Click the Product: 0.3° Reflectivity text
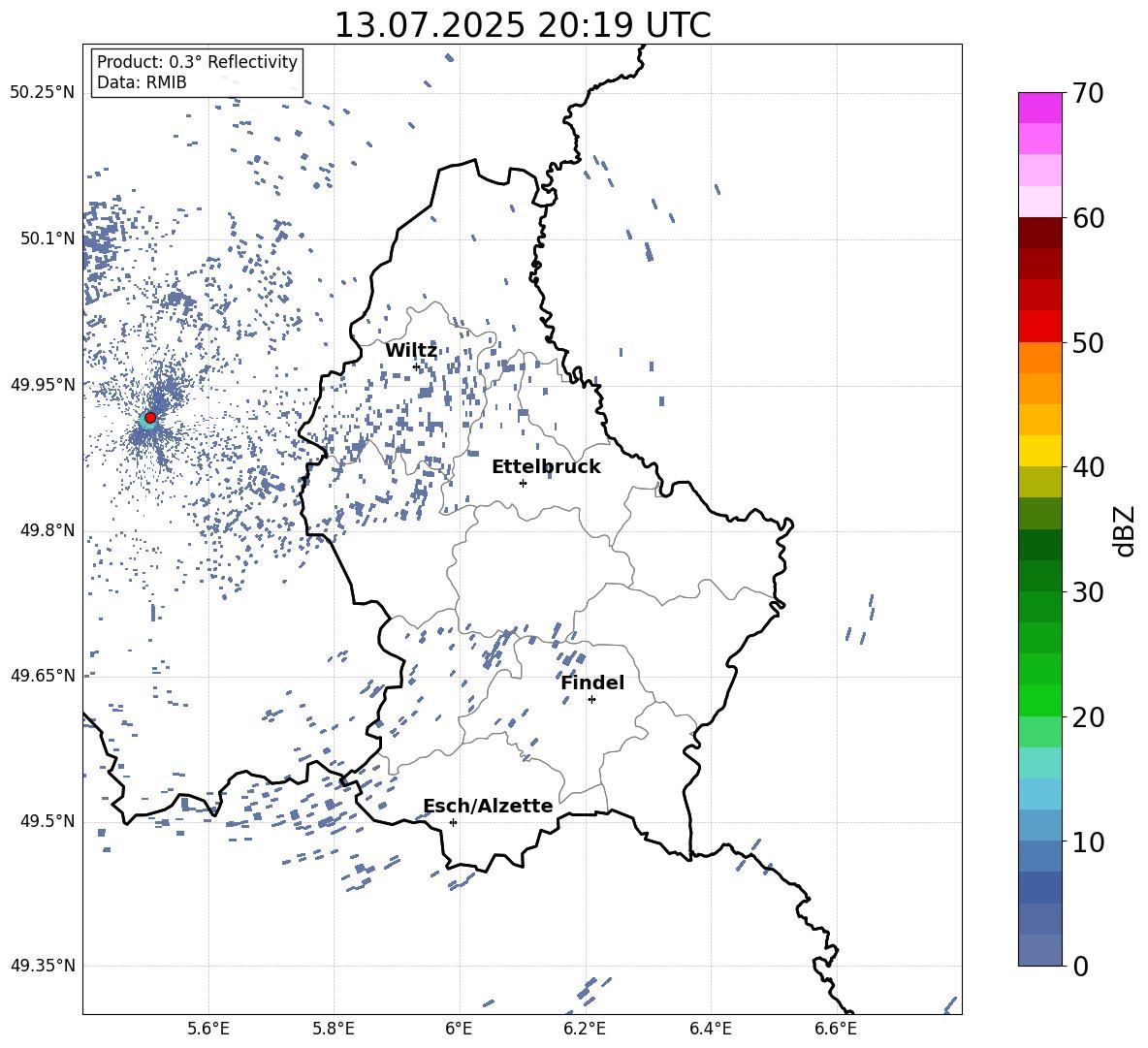 tap(197, 62)
